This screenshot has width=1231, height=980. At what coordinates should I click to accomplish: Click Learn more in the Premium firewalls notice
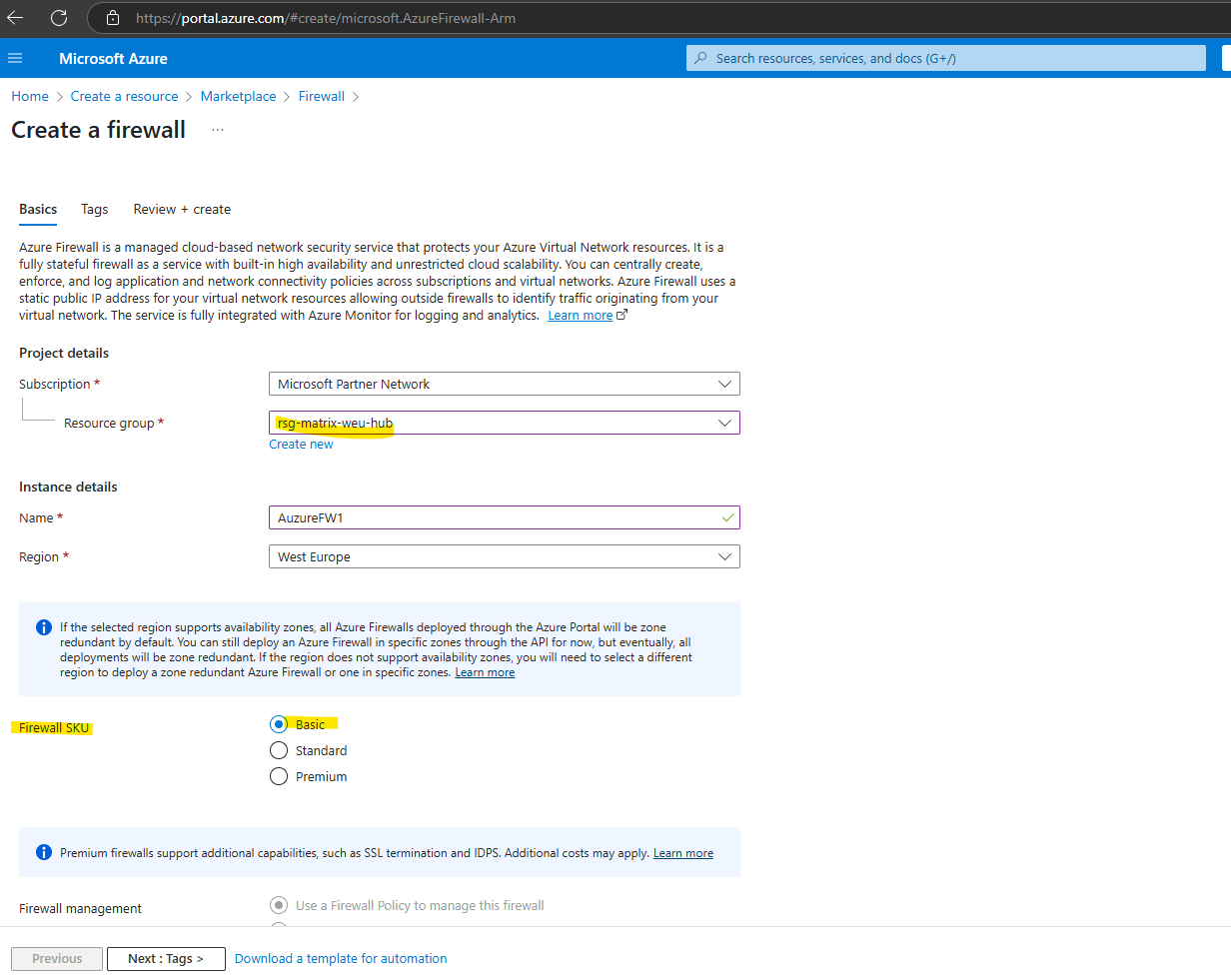click(683, 853)
